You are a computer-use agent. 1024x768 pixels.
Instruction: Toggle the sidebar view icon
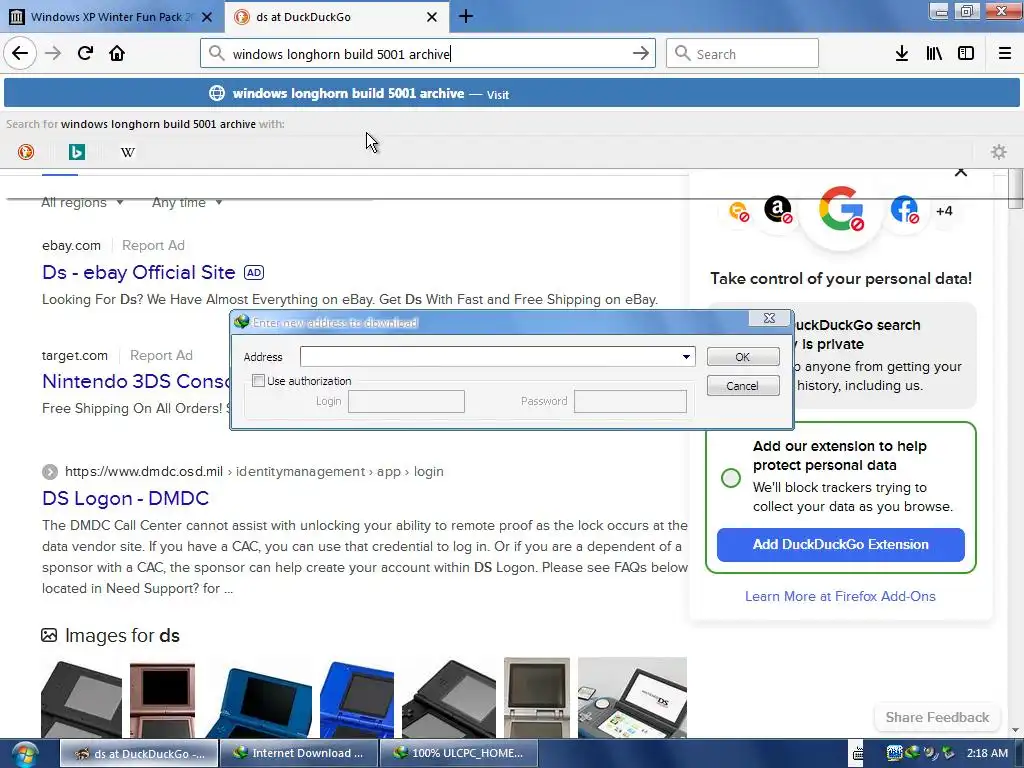pyautogui.click(x=966, y=53)
